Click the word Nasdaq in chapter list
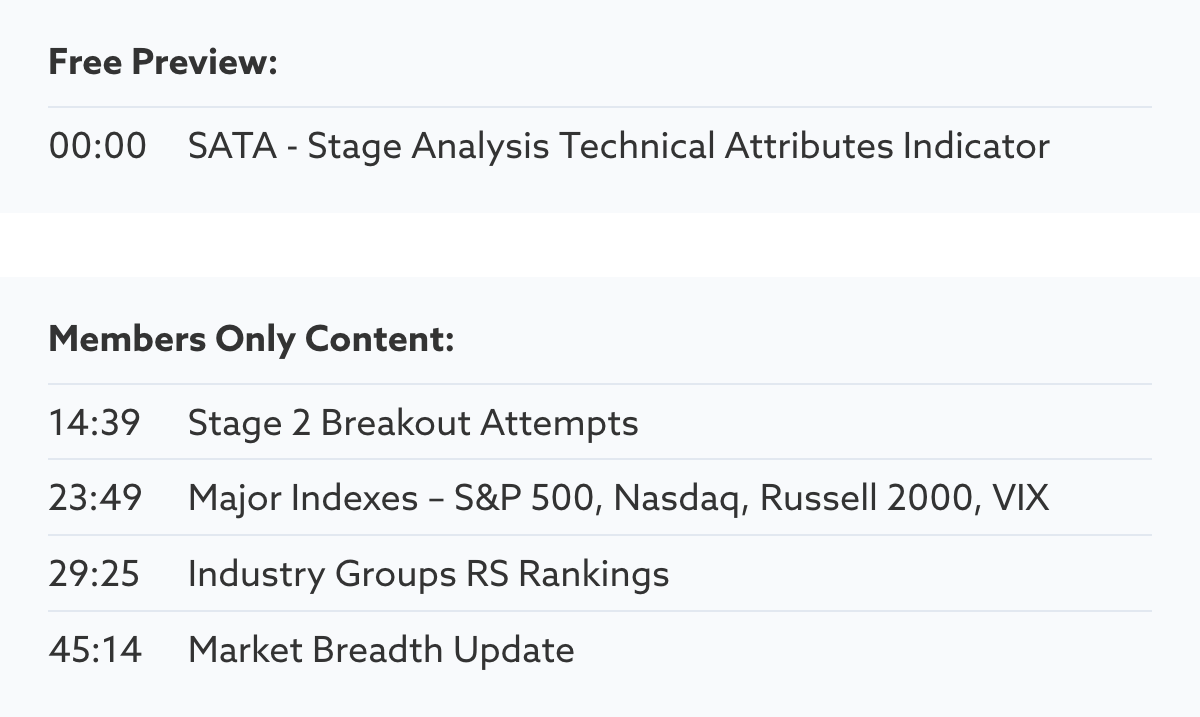Screen dimensions: 1200x717 [678, 498]
